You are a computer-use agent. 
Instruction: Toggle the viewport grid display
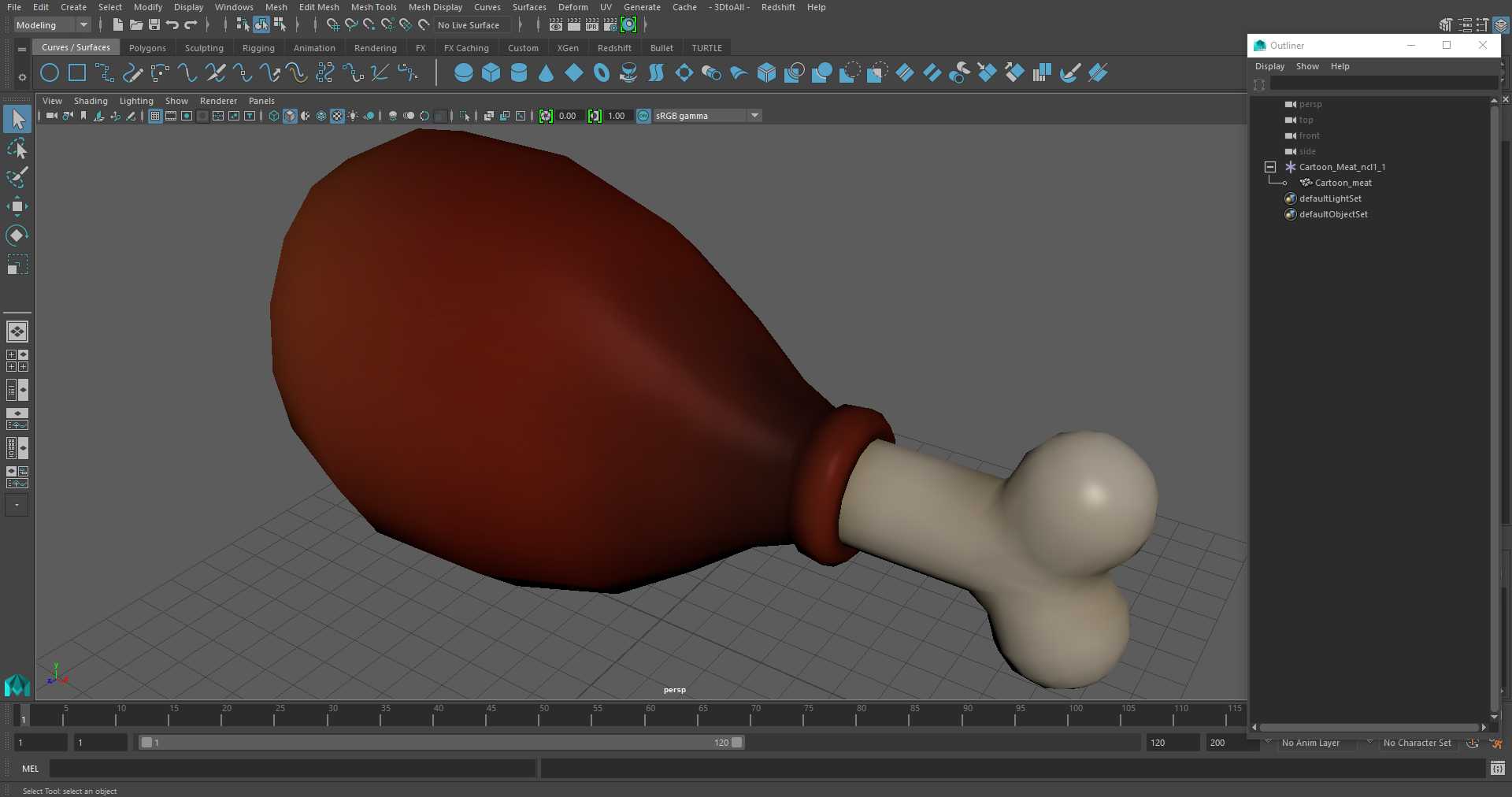coord(155,116)
